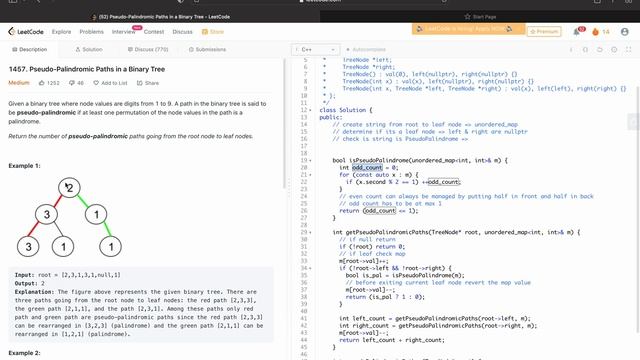This screenshot has width=640, height=360.
Task: Click the editor info icon
Action: (571, 49)
